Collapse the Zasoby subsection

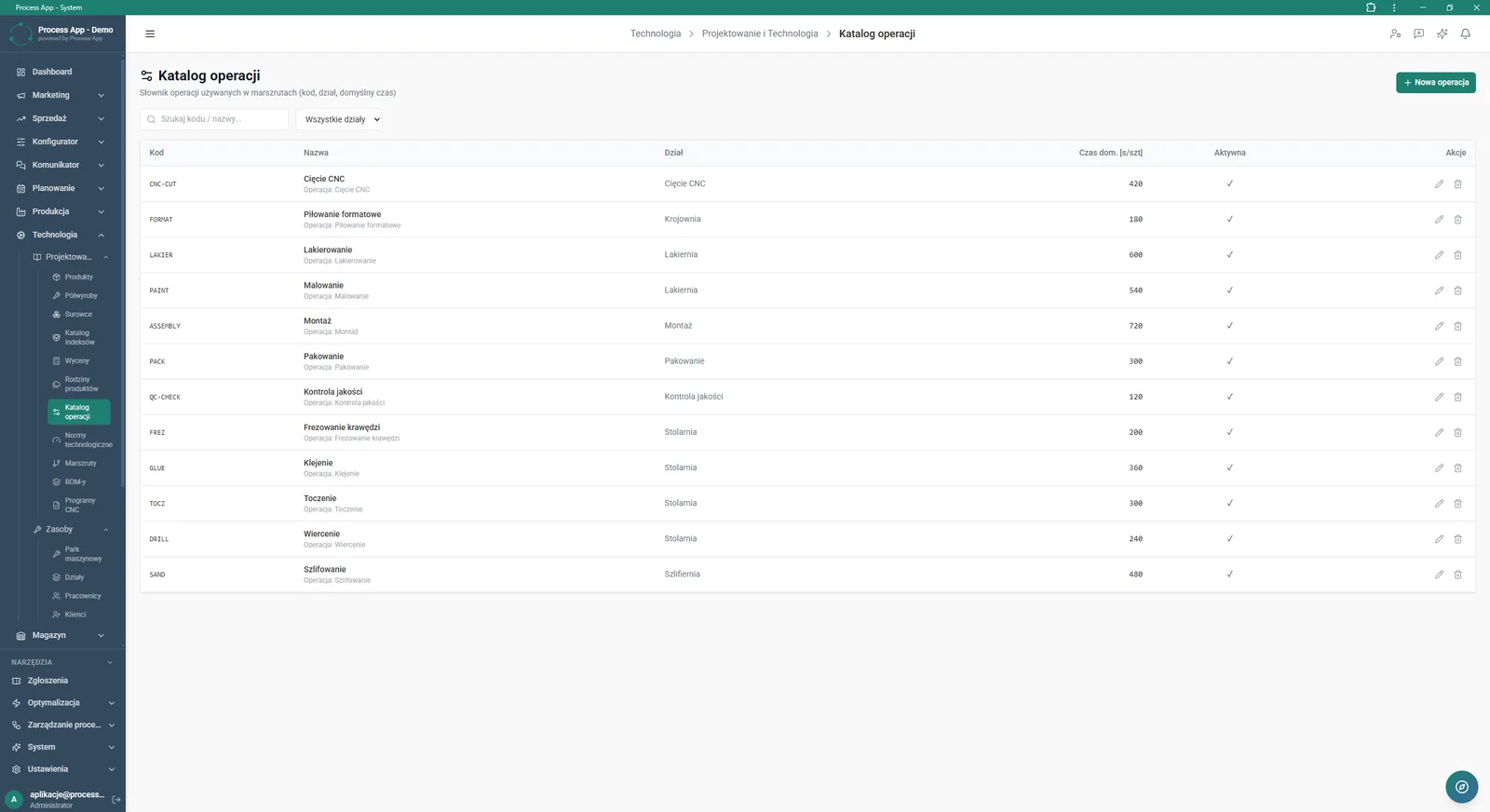[71, 529]
